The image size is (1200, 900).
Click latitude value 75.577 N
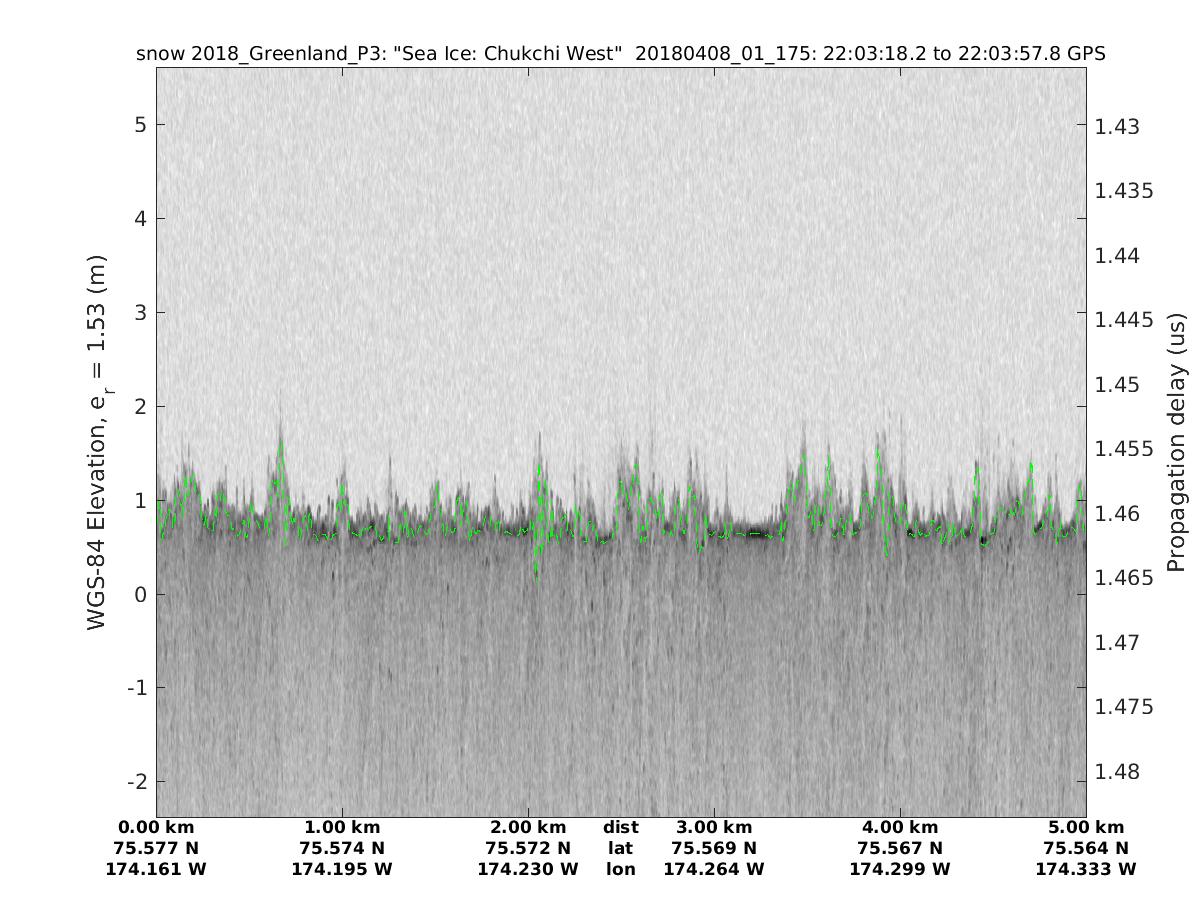tap(156, 848)
